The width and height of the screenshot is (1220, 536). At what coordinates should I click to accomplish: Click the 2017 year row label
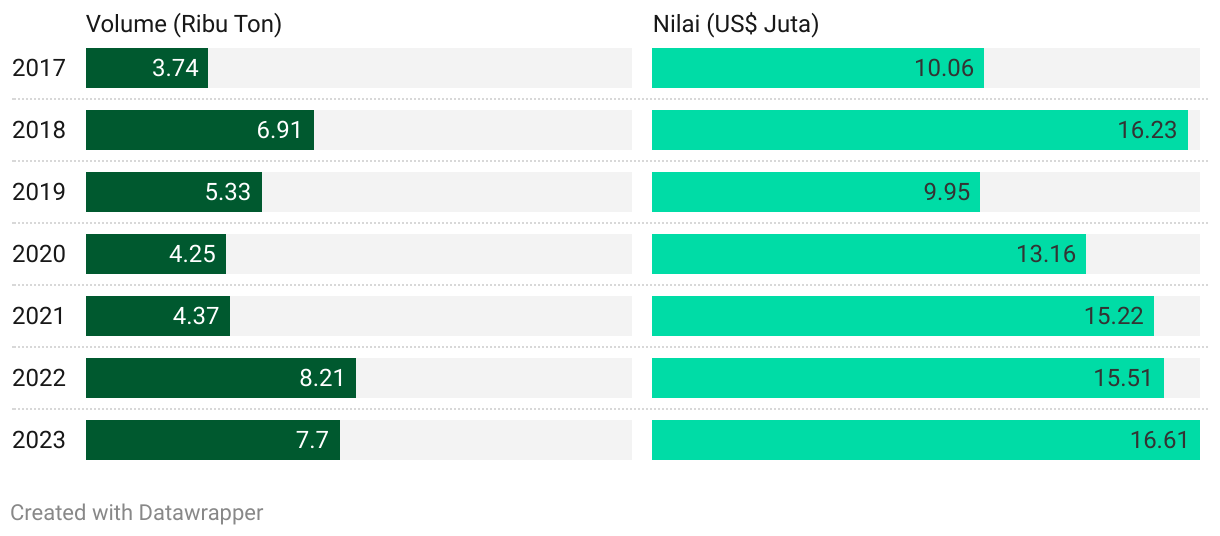(39, 68)
